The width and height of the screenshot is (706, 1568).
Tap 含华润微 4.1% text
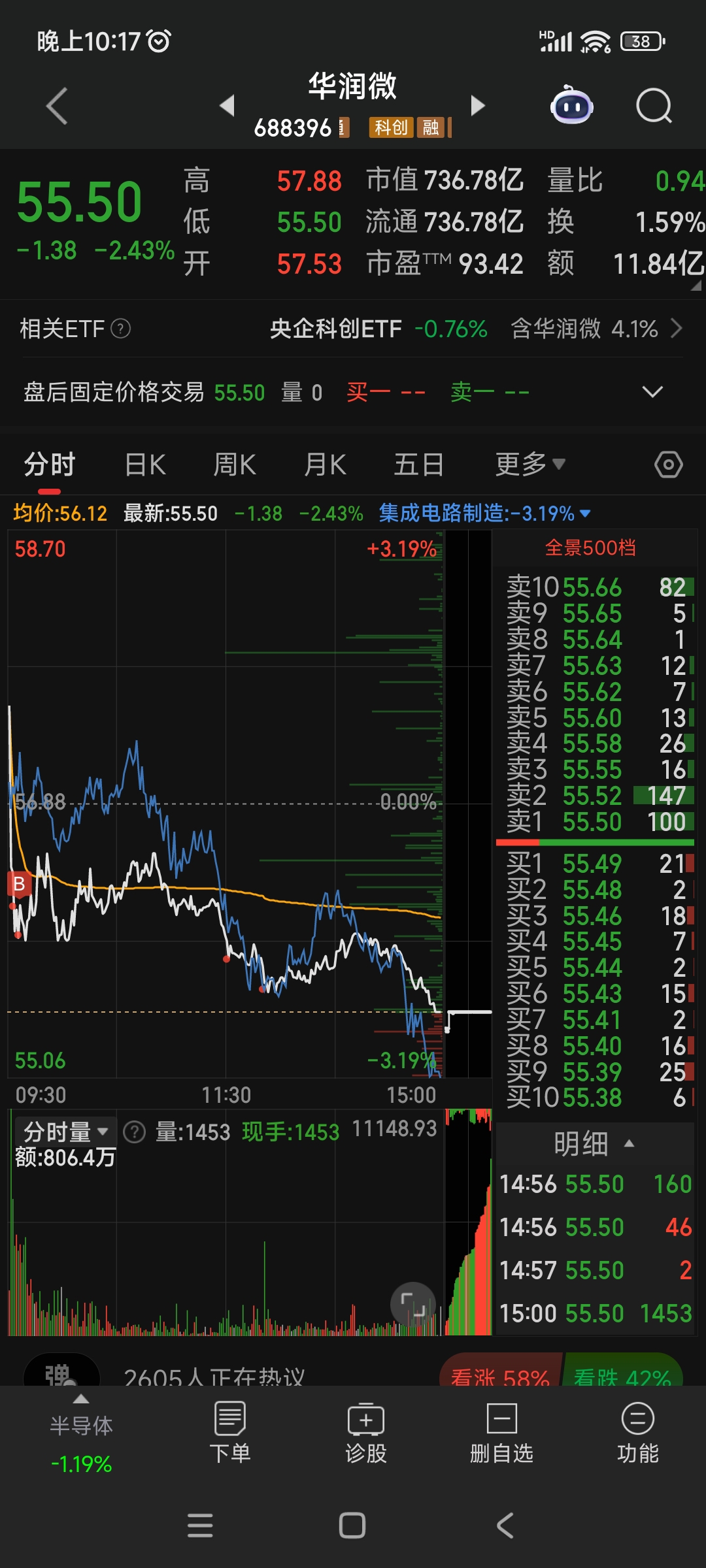tap(584, 329)
